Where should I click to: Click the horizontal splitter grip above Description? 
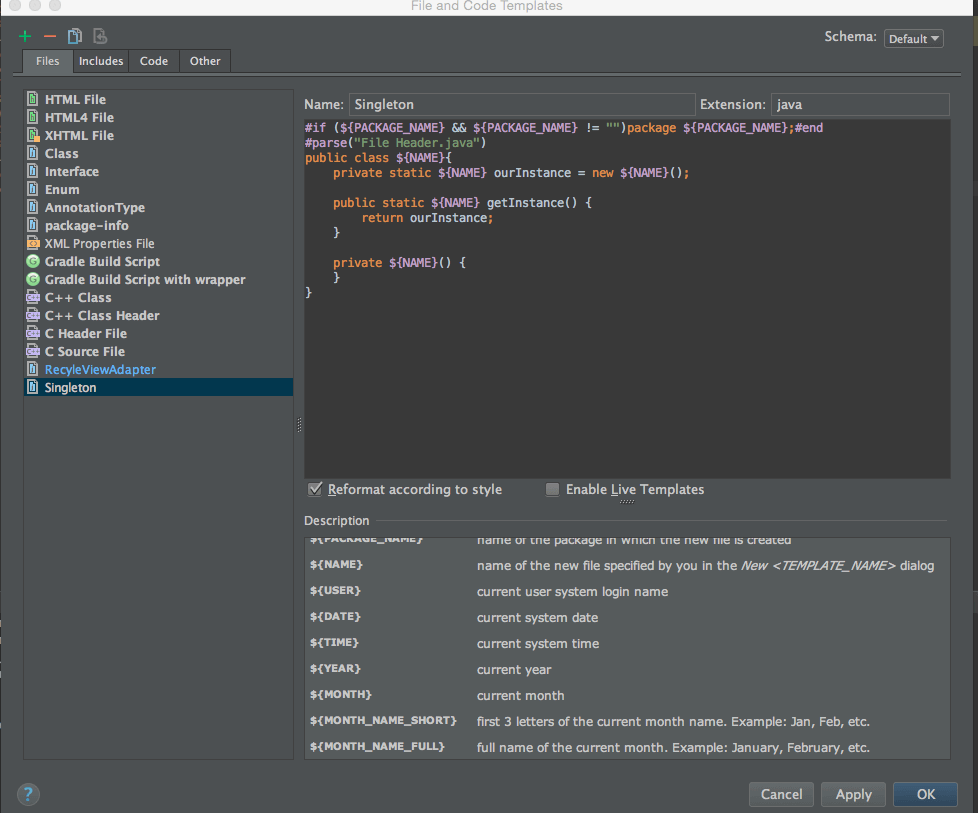coord(627,502)
